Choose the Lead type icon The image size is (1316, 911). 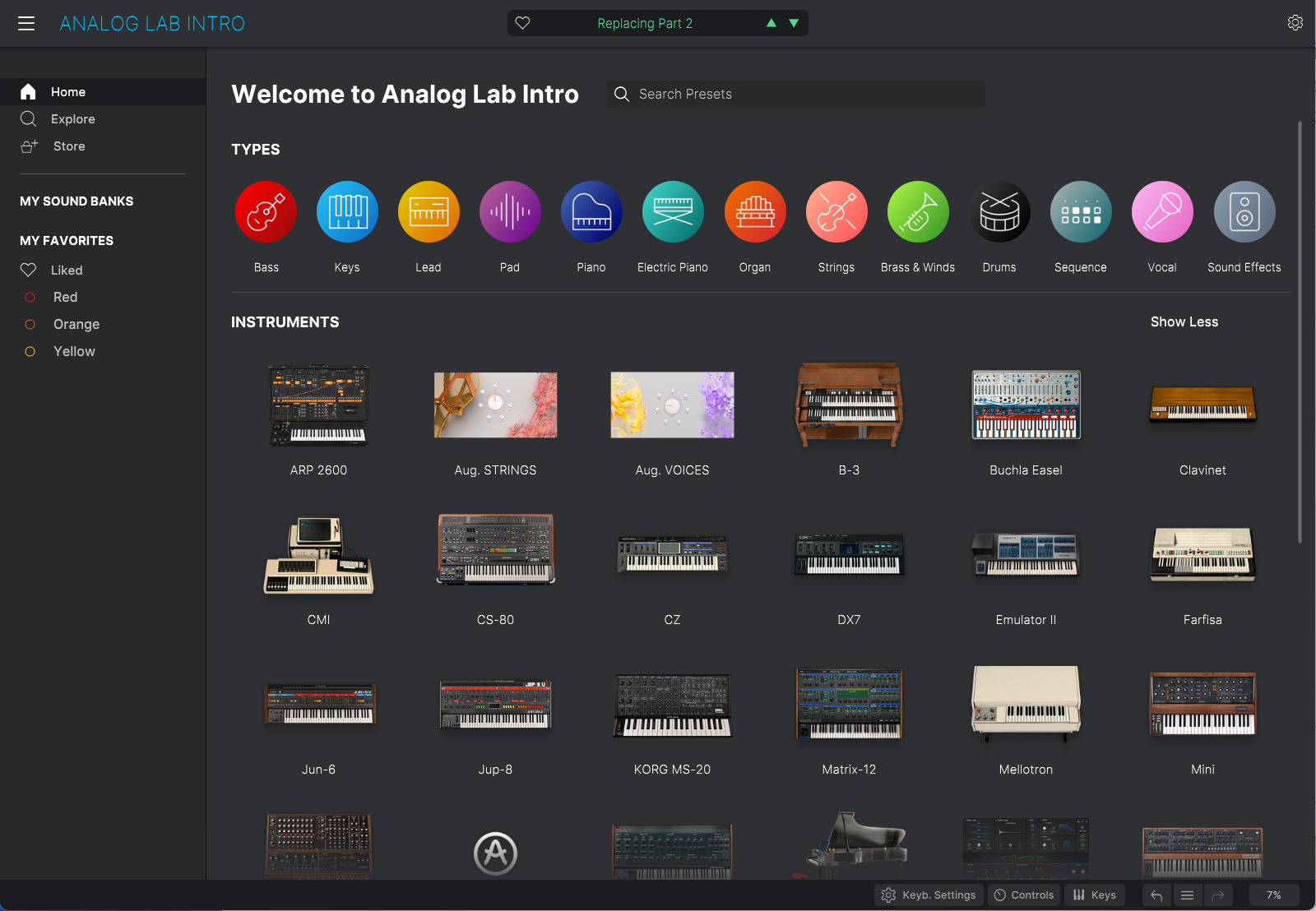coord(429,212)
